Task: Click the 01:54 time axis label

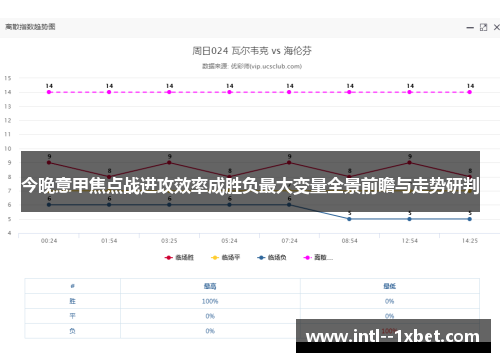Action: click(109, 241)
